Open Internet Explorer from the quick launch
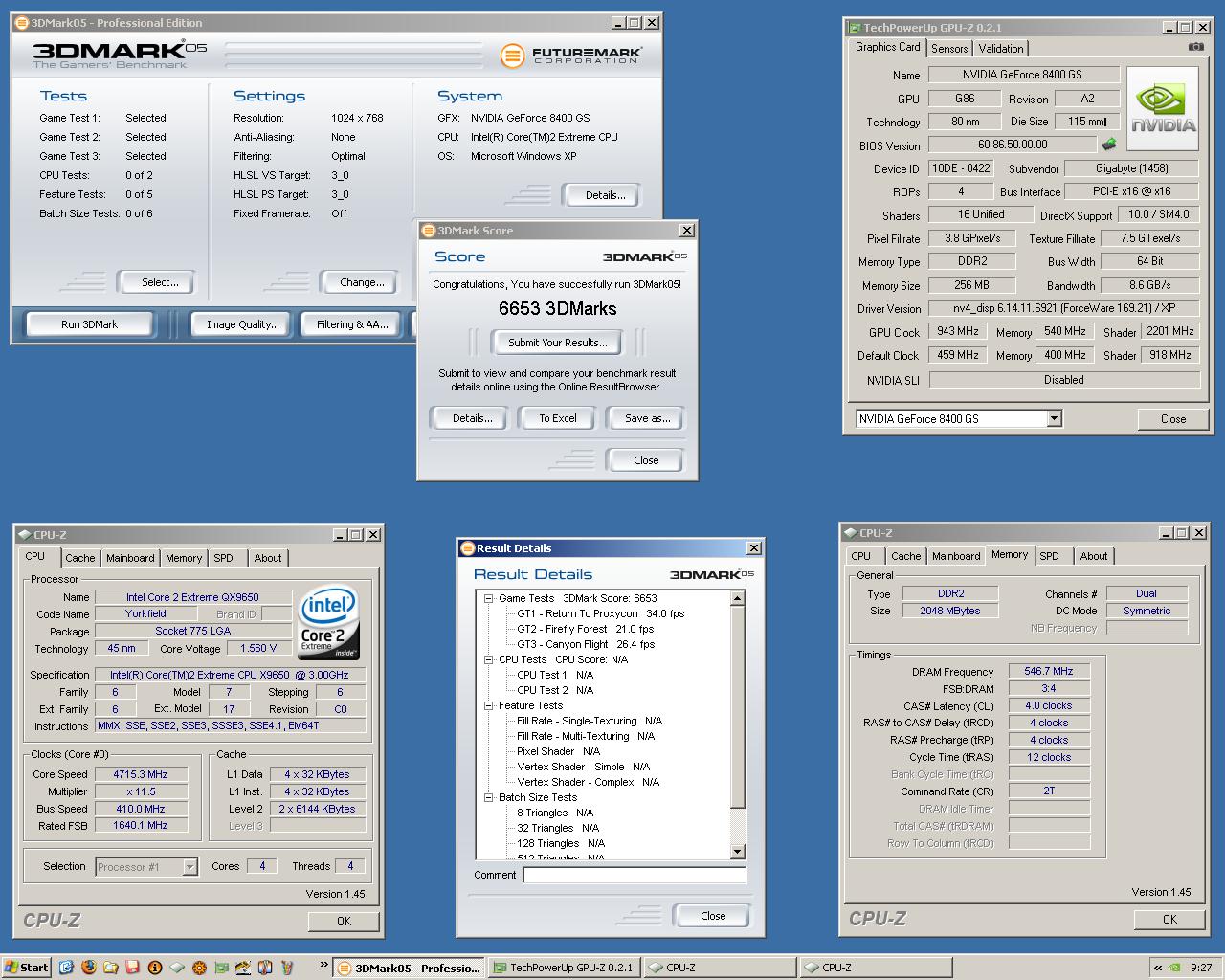Image resolution: width=1225 pixels, height=980 pixels. coord(66,968)
